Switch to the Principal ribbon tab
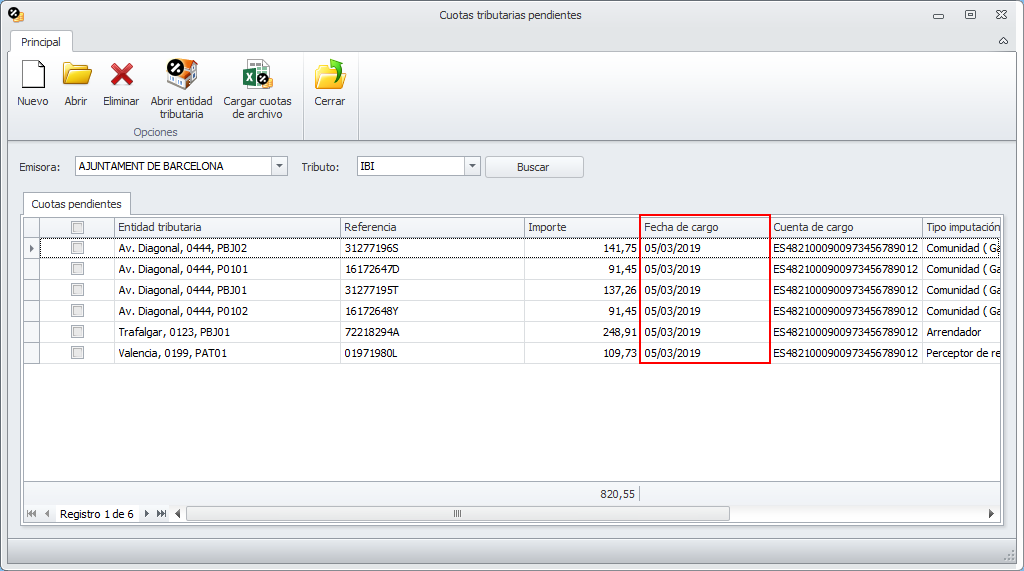Screen dimensions: 1024x571 pos(41,42)
